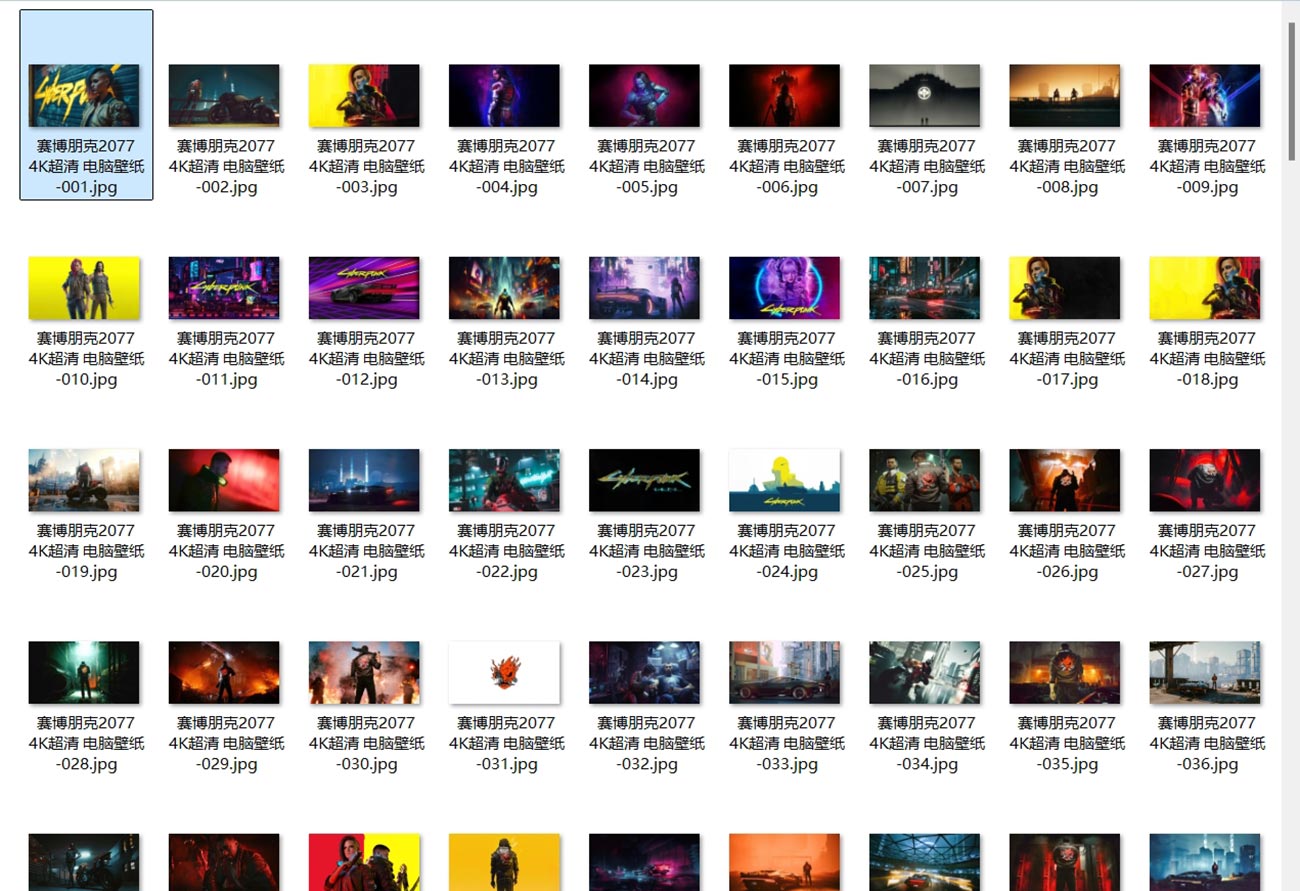Select bridge scene thumbnail 036.jpg
The width and height of the screenshot is (1300, 891).
click(x=1204, y=672)
